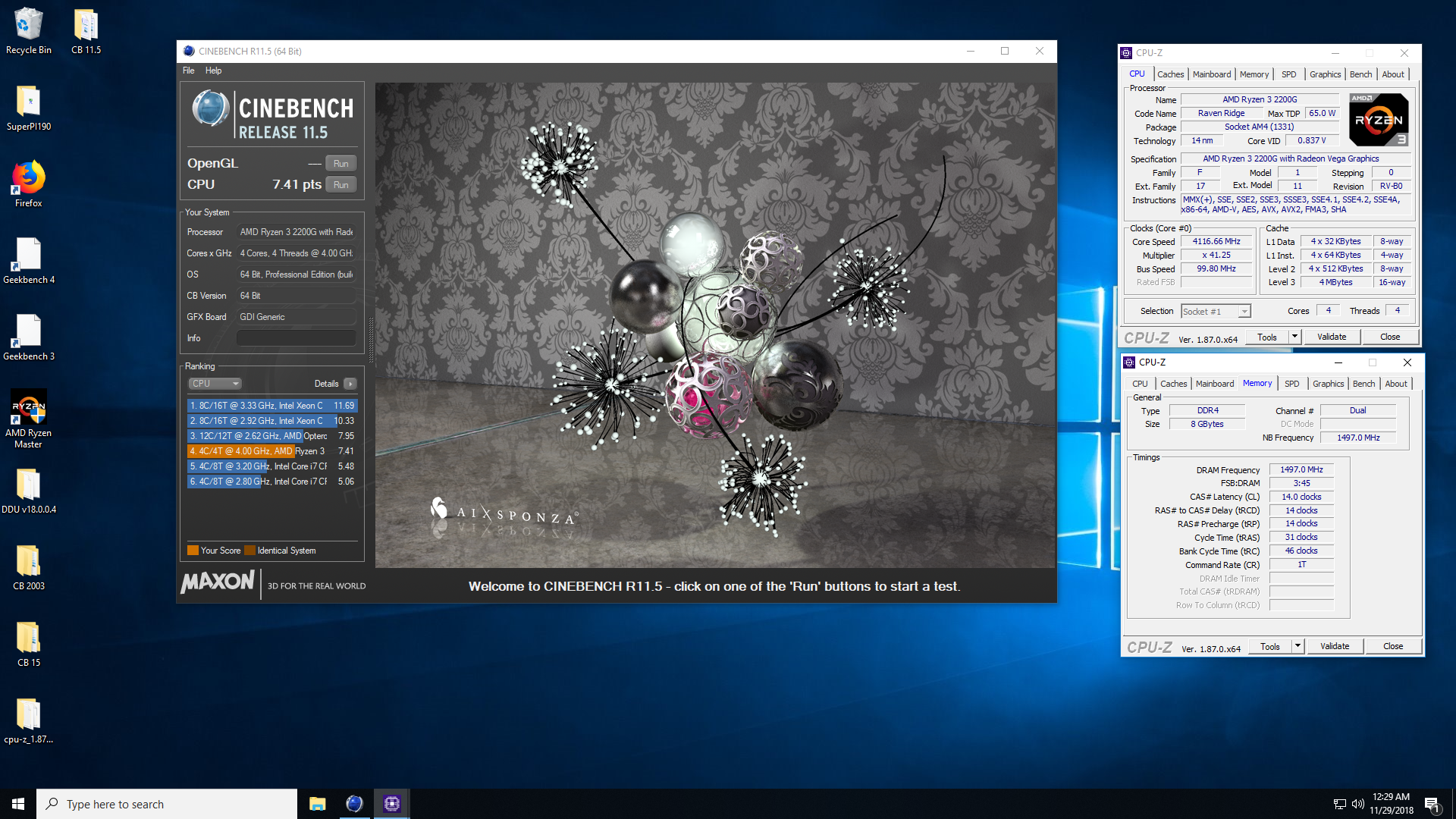Click Validate in top CPU-Z window
The height and width of the screenshot is (819, 1456).
[1332, 337]
